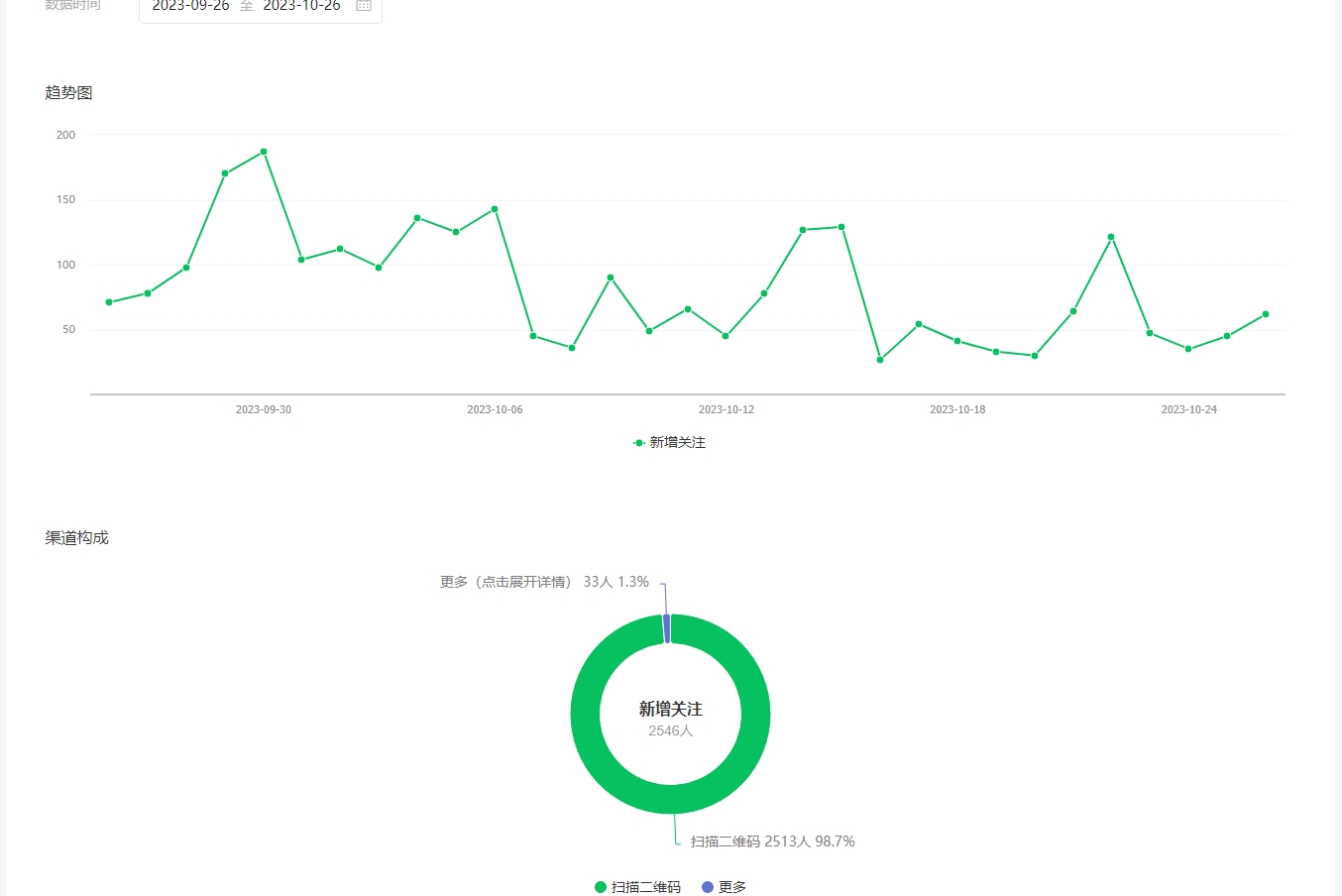Click the first data point on trend line
The height and width of the screenshot is (896, 1342).
tap(109, 302)
